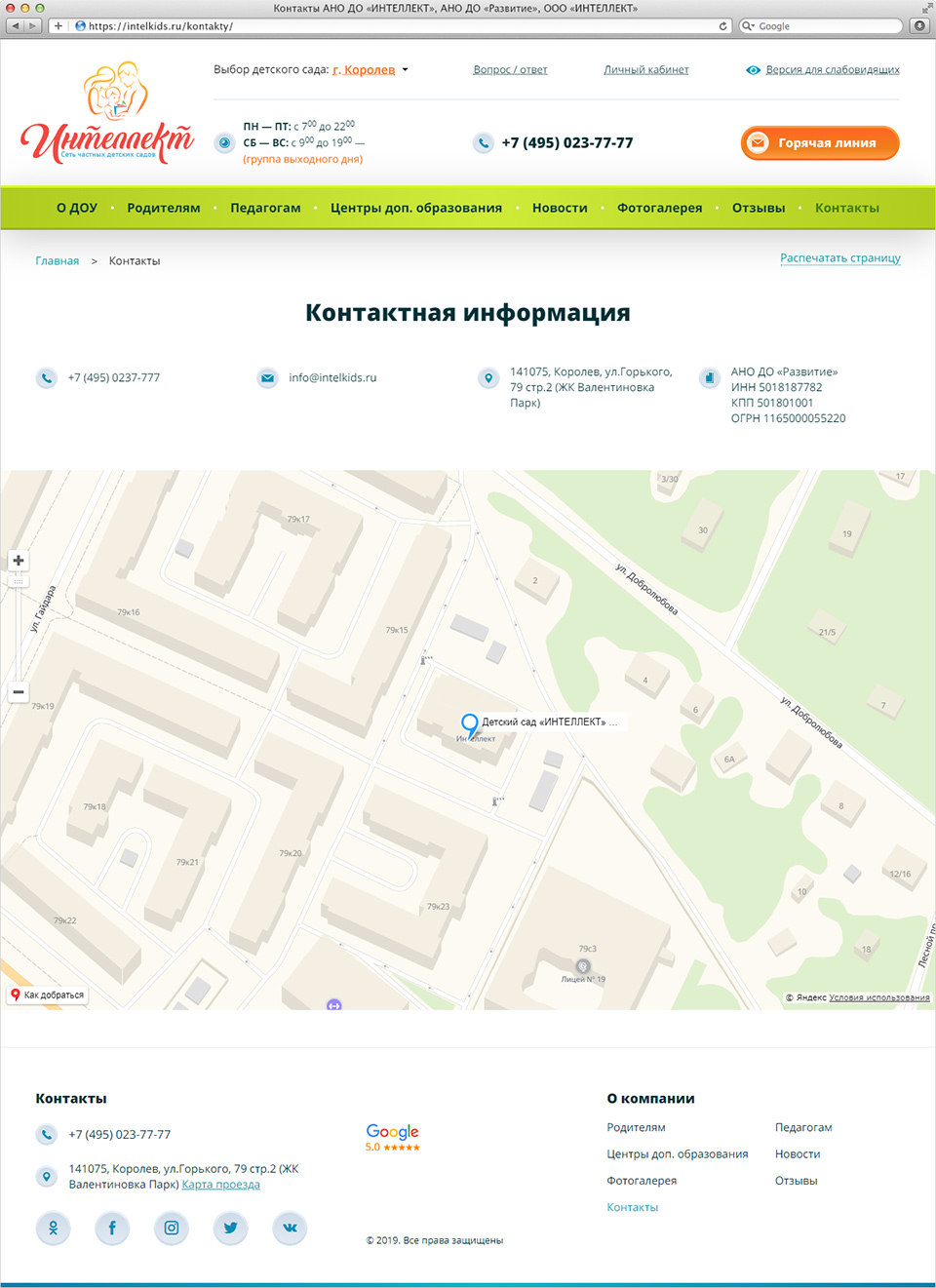
Task: Open Версия для слабовидящих link
Action: (x=833, y=70)
